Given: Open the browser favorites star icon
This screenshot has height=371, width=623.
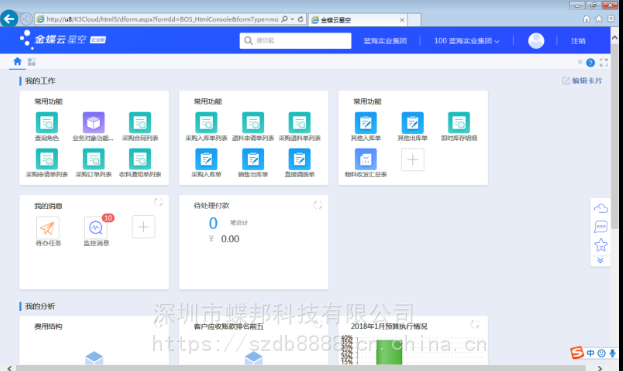Looking at the screenshot, I should pyautogui.click(x=599, y=19).
